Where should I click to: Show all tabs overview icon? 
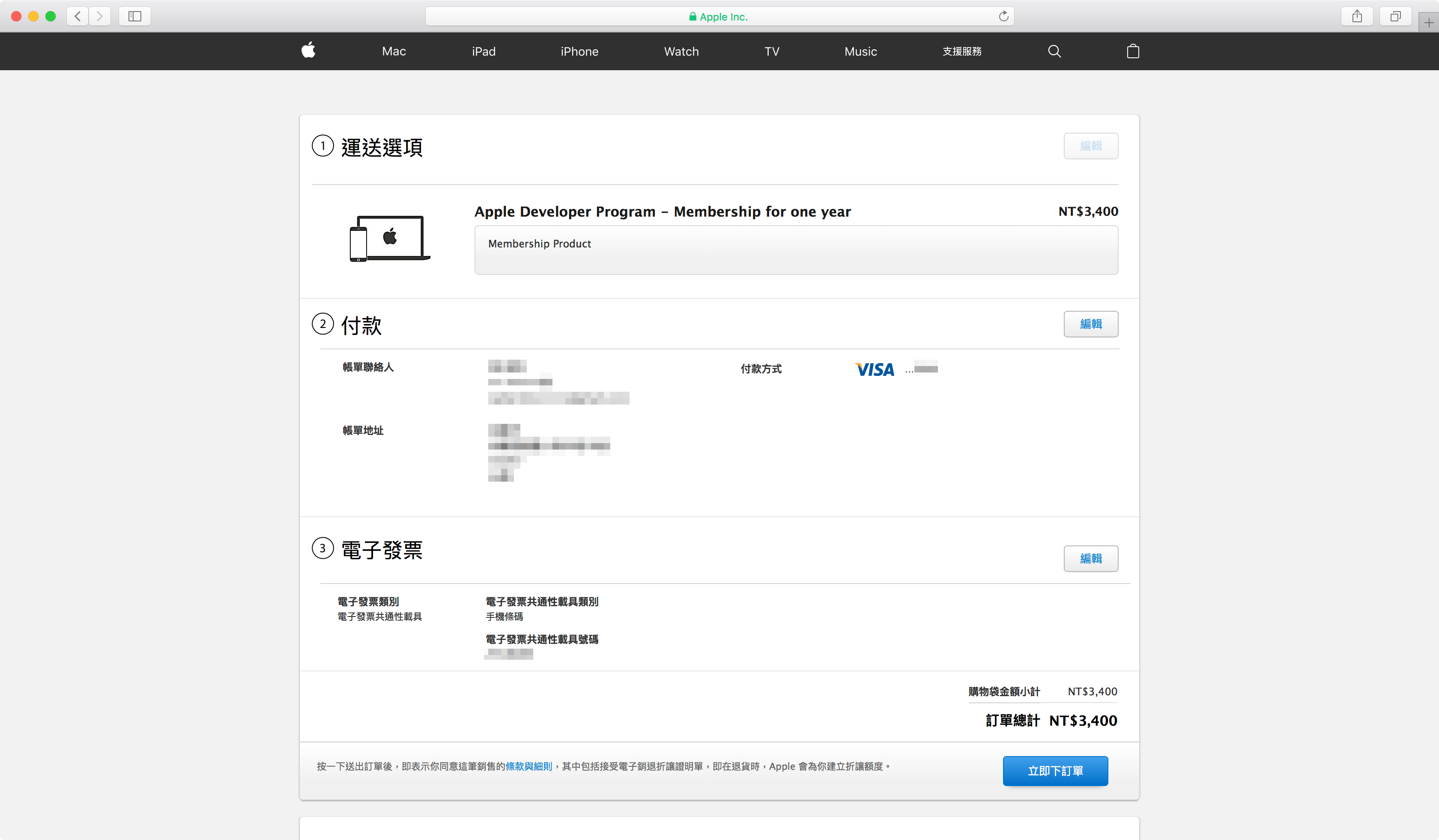click(x=1395, y=16)
